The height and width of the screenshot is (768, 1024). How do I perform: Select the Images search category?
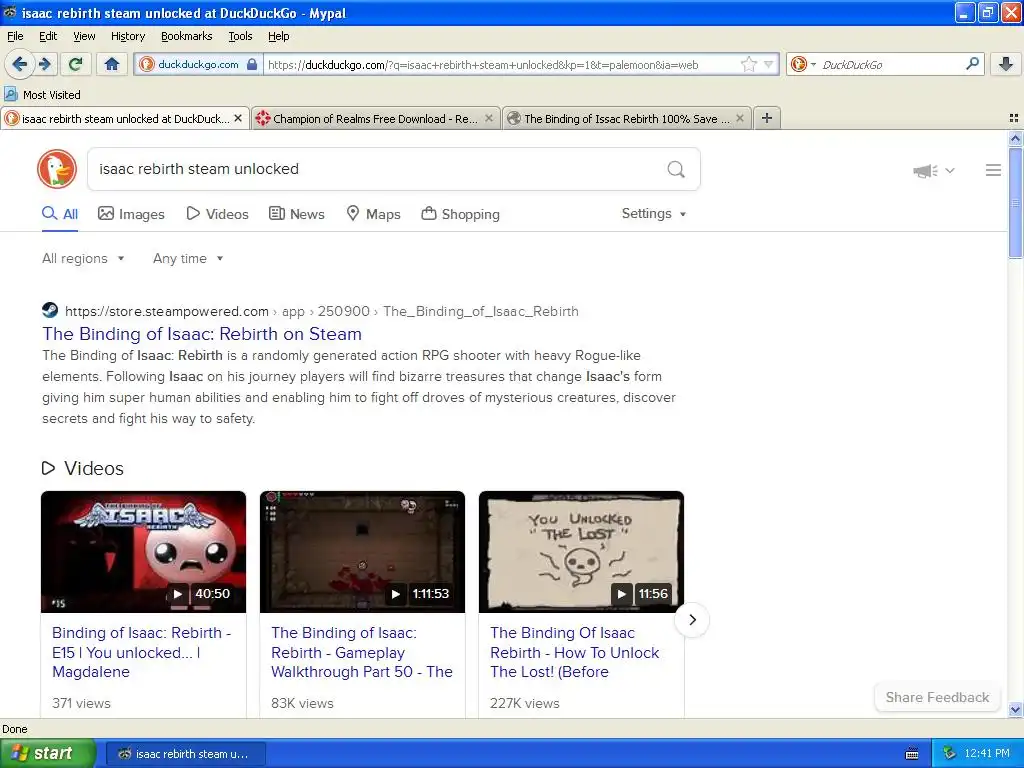[131, 214]
